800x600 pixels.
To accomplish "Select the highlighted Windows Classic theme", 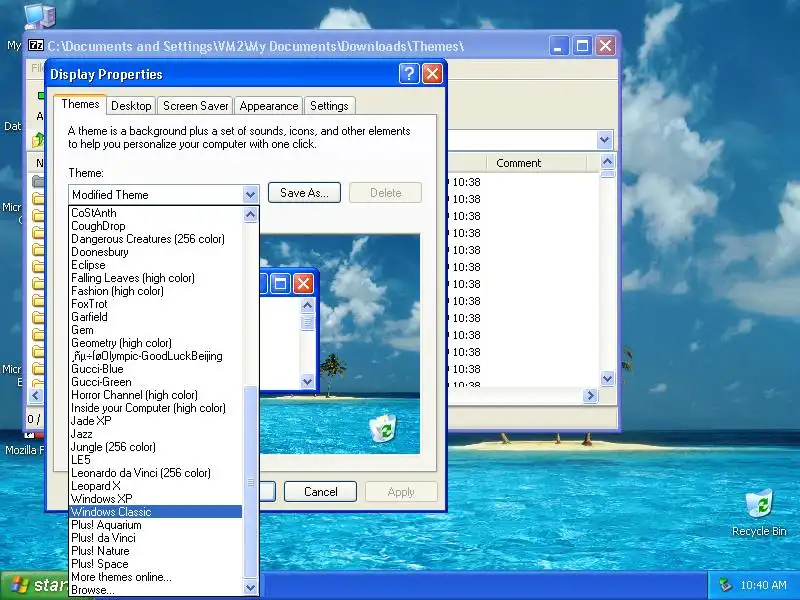I will 156,512.
